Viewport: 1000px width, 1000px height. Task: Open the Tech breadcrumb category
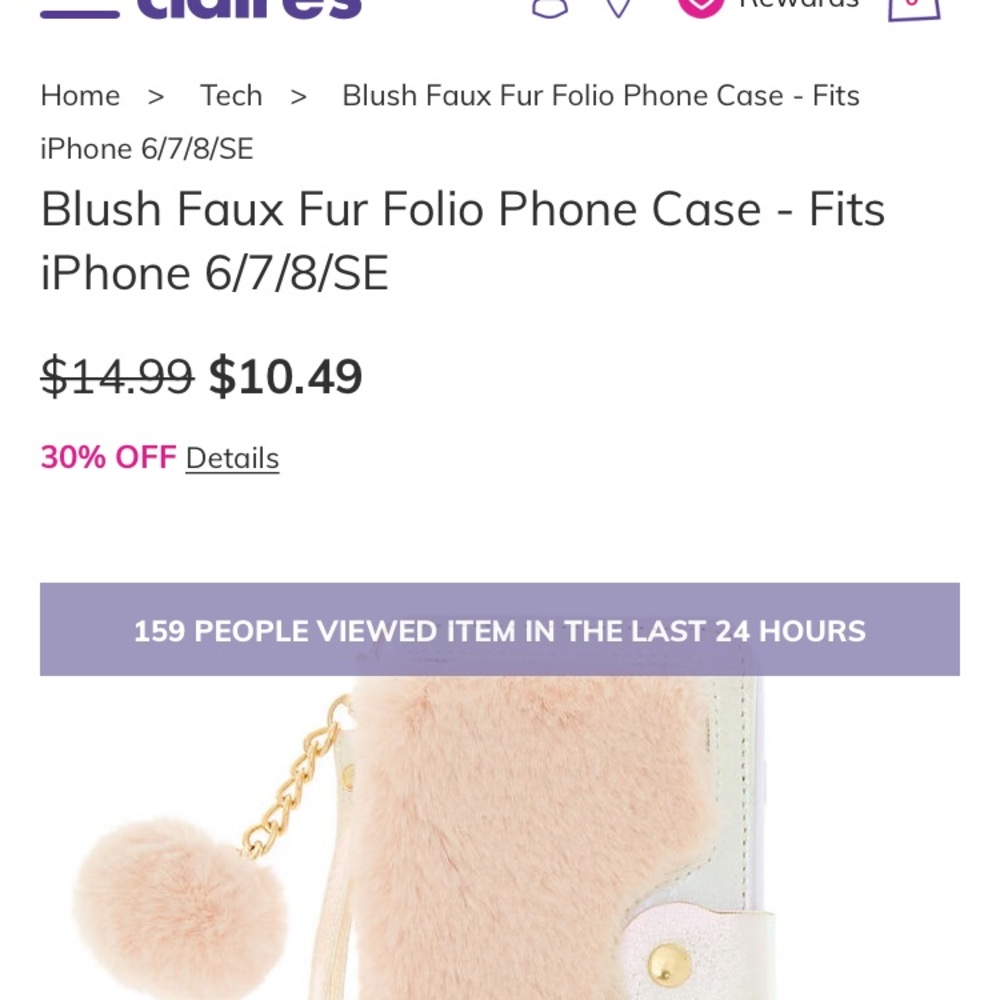coord(231,96)
